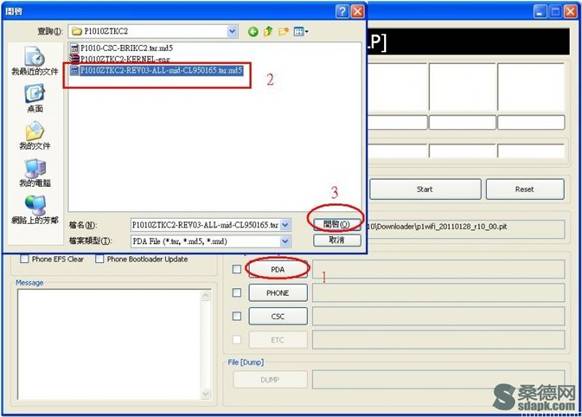Check the box next to PHONE

(236, 293)
